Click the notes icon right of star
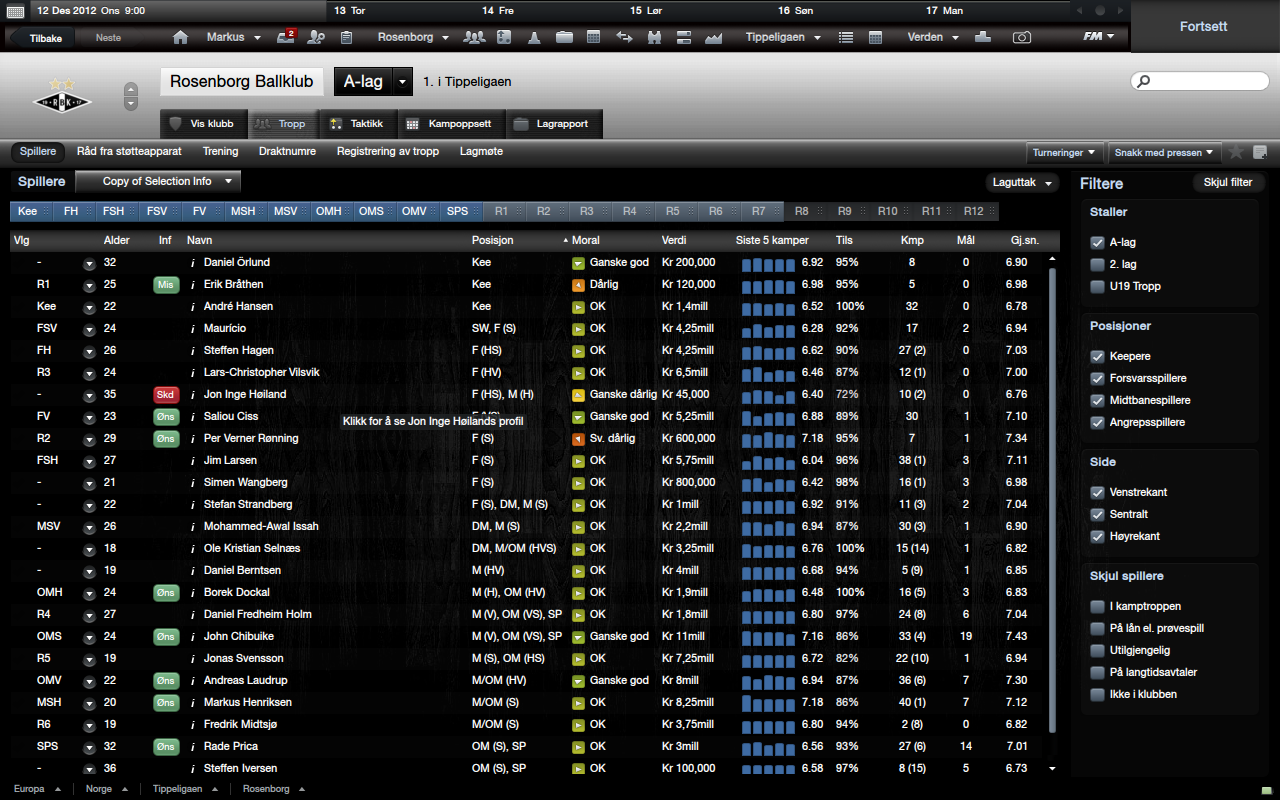Screen dimensions: 1280x800 1260,152
